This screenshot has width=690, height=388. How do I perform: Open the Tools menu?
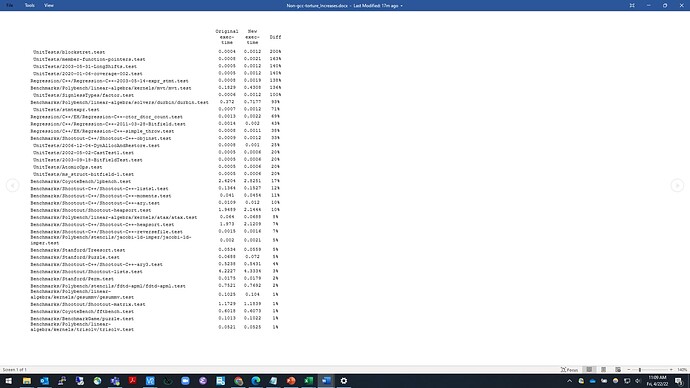click(29, 5)
